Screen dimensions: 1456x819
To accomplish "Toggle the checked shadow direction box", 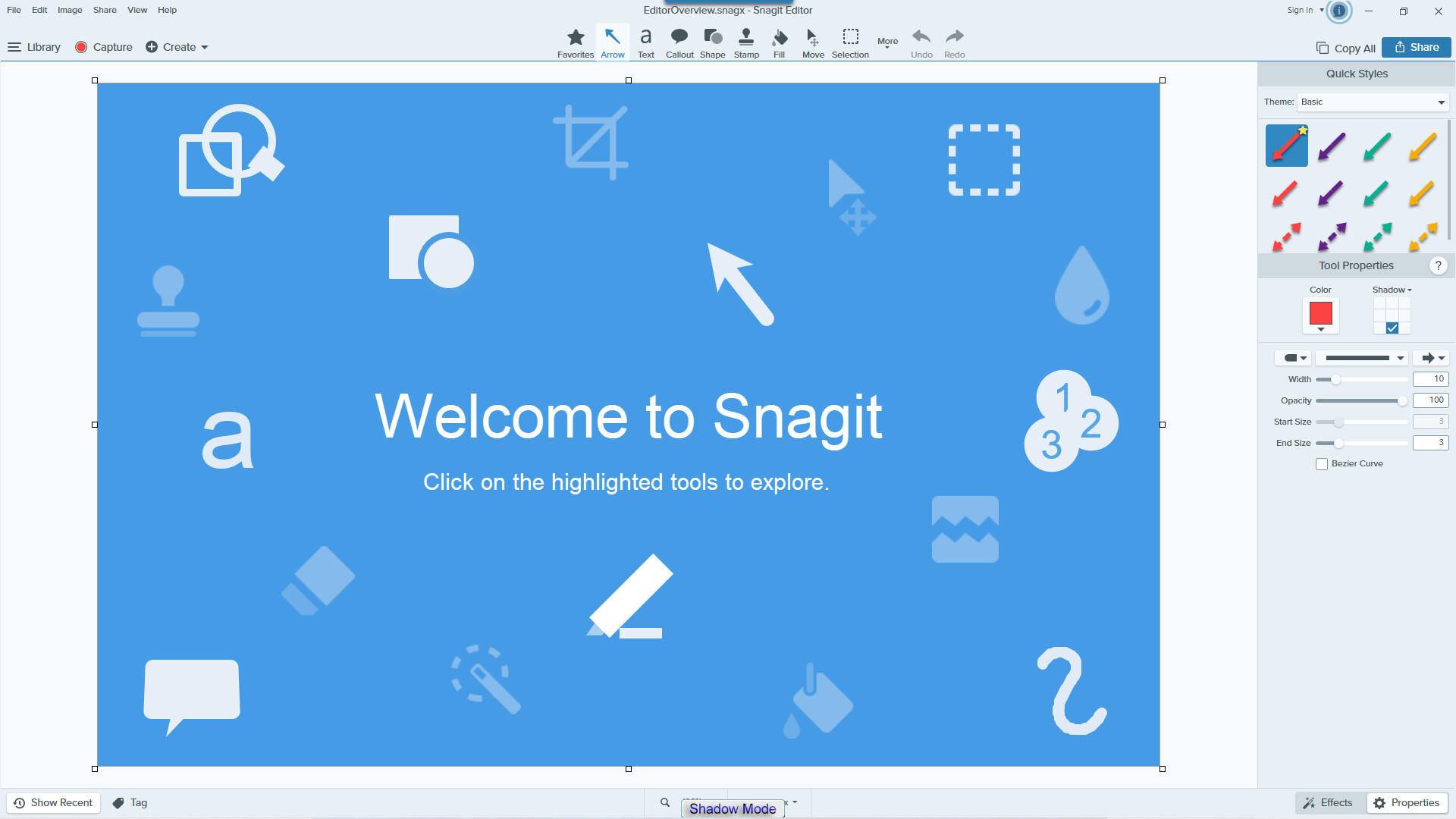I will (x=1392, y=328).
